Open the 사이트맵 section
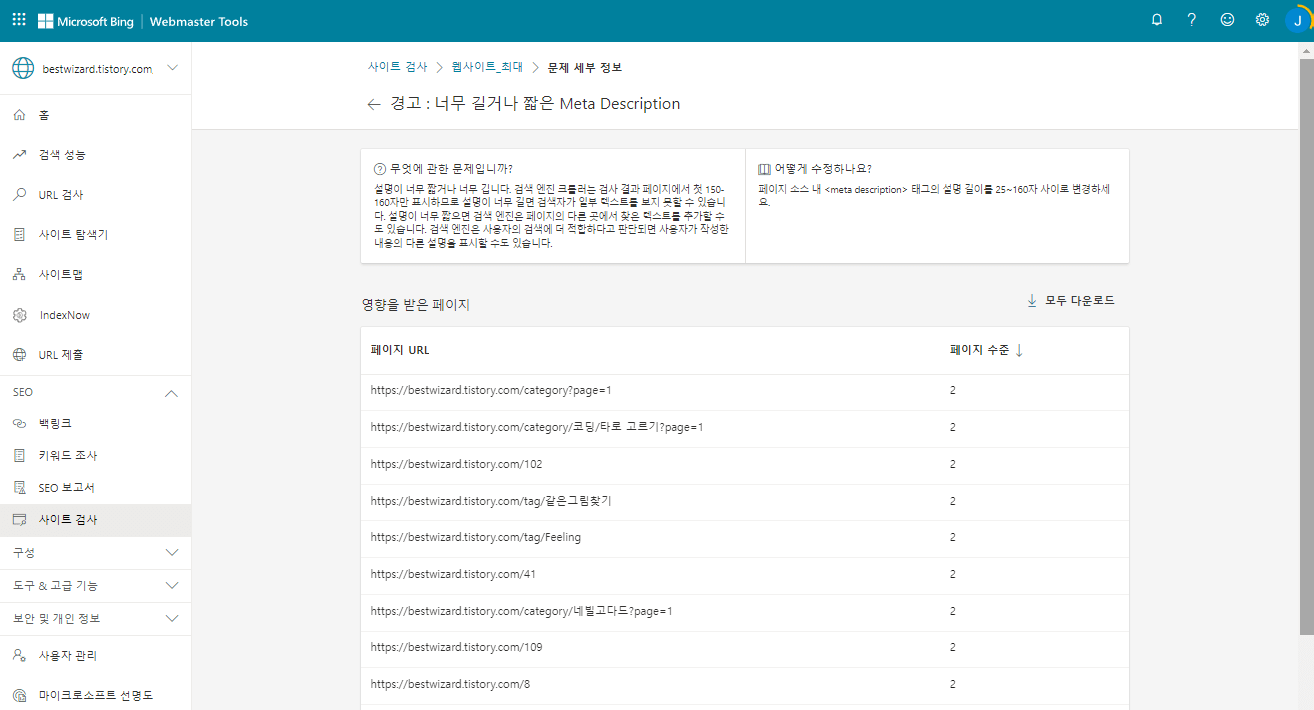Screen dimensions: 1314x710 point(62,274)
